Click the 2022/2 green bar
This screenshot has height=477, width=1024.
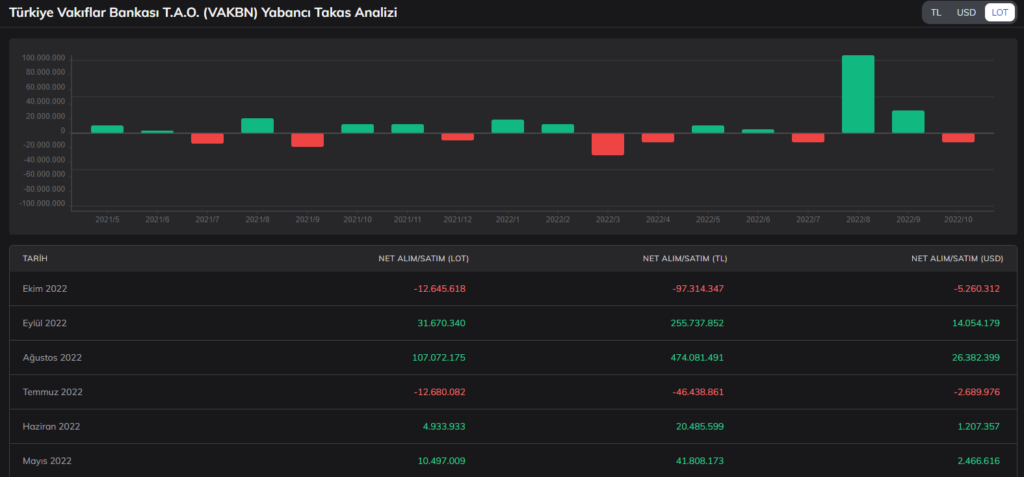[558, 129]
